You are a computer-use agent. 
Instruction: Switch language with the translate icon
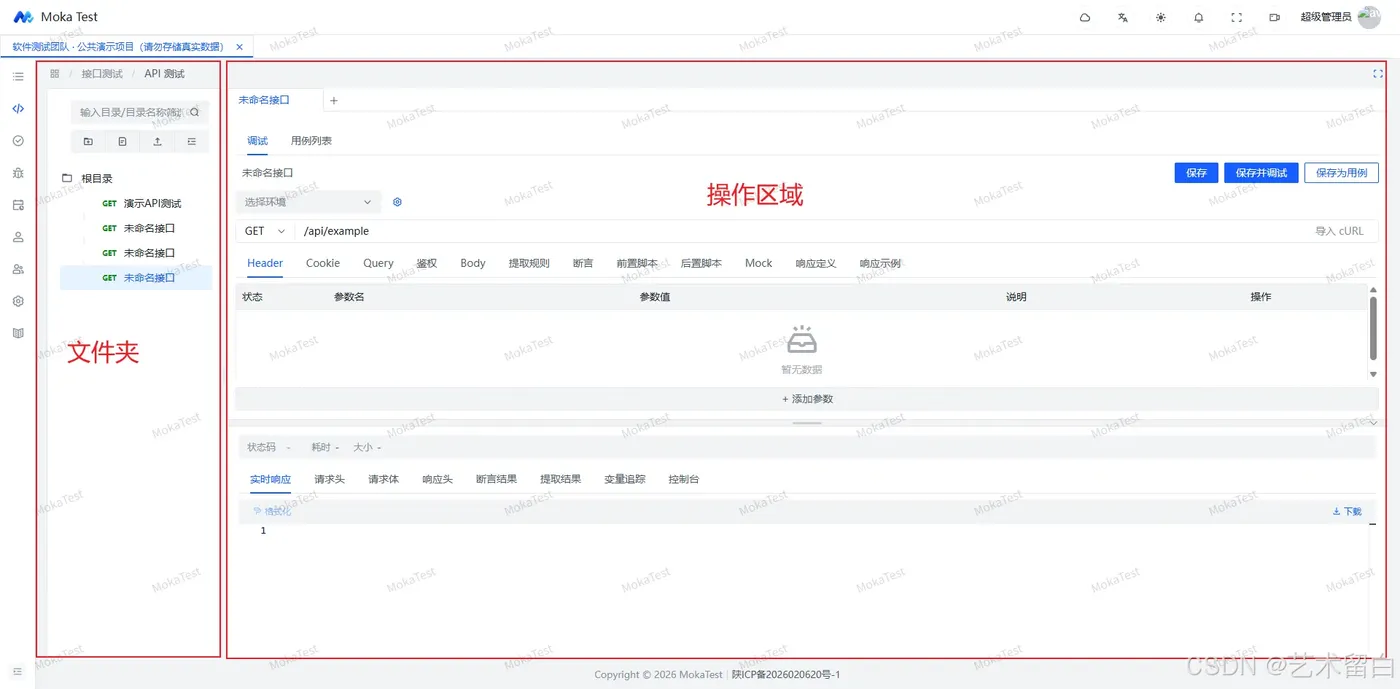(x=1123, y=17)
